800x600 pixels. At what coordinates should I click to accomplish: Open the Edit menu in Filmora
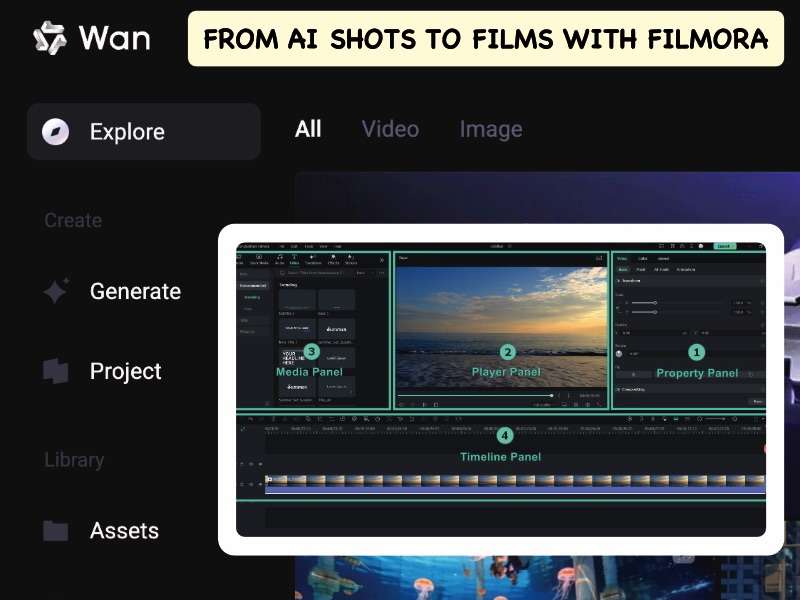click(x=294, y=246)
